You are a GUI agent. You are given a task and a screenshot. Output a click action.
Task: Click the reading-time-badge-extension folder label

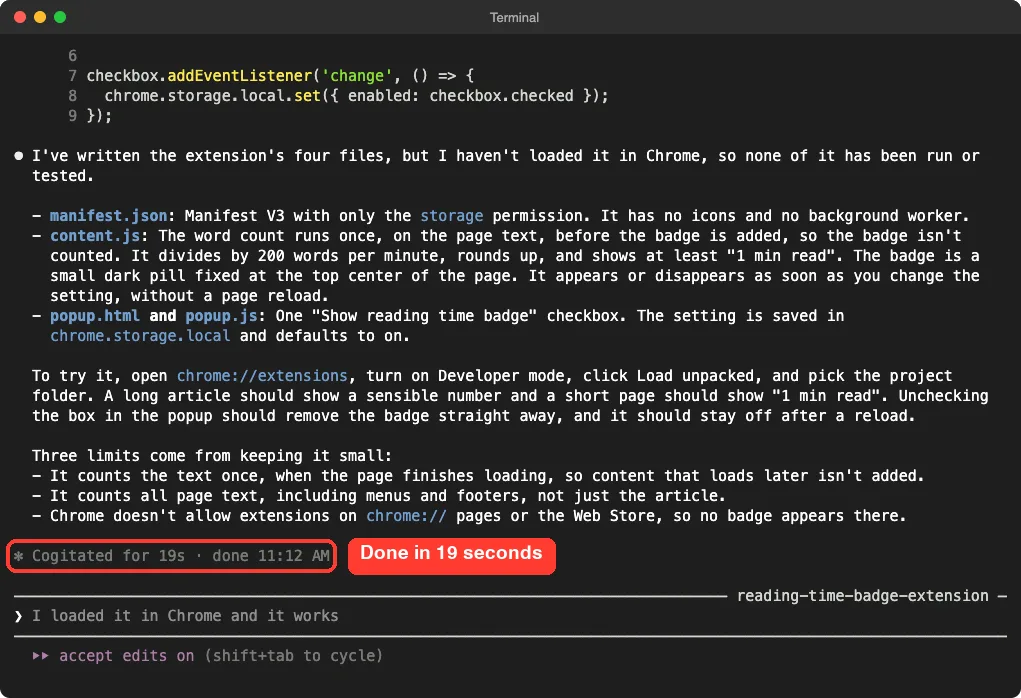tap(862, 596)
